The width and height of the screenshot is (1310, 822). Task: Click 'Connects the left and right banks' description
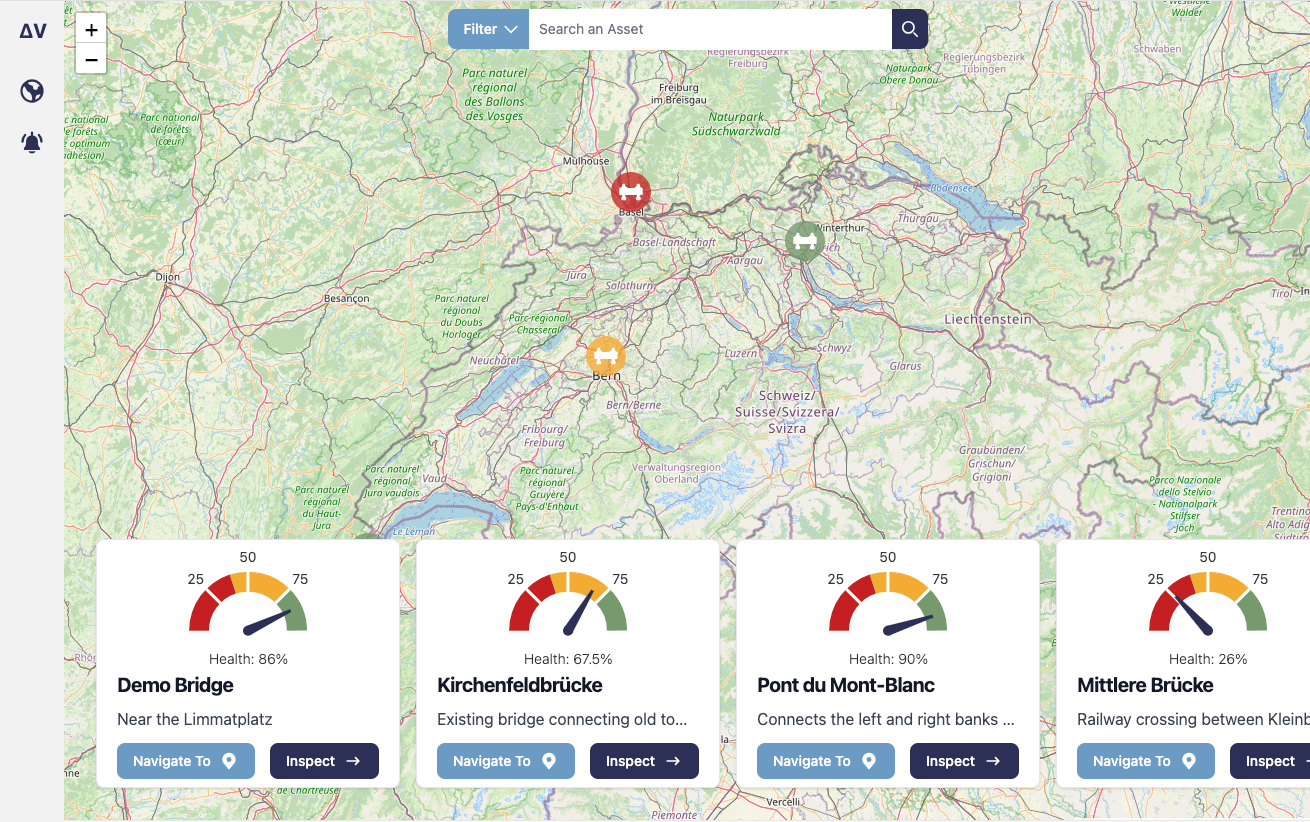pyautogui.click(x=886, y=719)
